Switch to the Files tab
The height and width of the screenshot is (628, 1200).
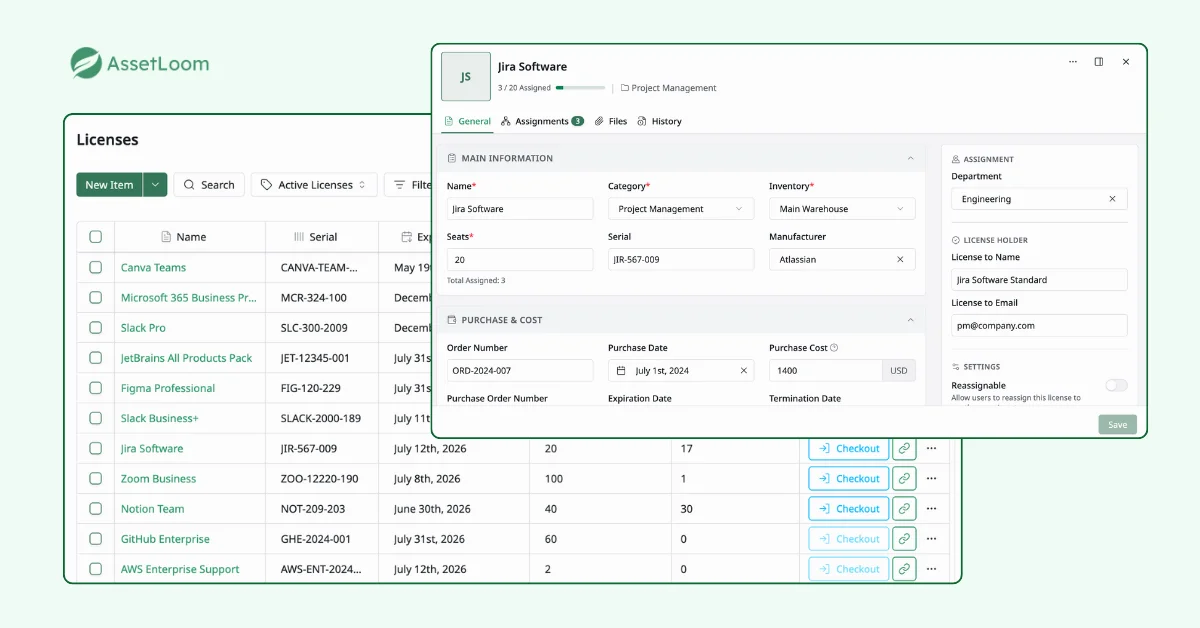[611, 121]
